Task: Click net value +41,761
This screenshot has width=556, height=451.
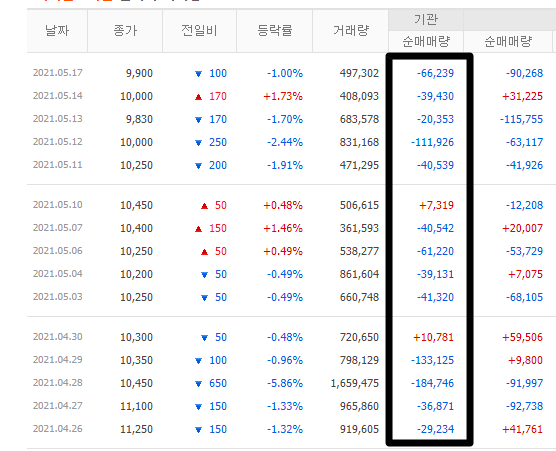Action: (x=523, y=429)
